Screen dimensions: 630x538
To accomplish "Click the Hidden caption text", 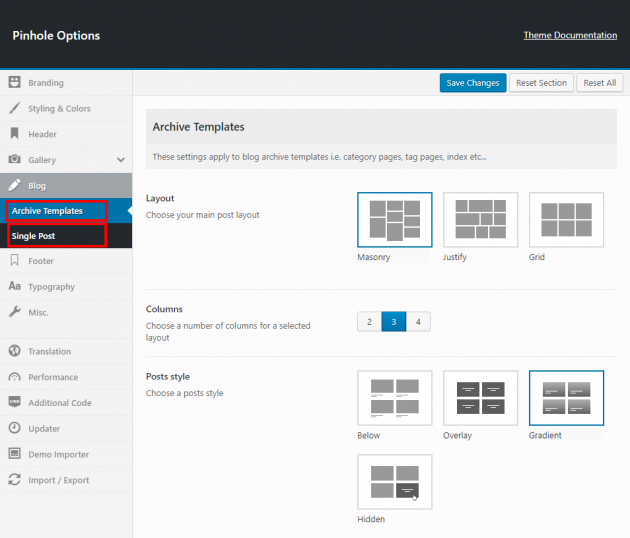I will [371, 519].
